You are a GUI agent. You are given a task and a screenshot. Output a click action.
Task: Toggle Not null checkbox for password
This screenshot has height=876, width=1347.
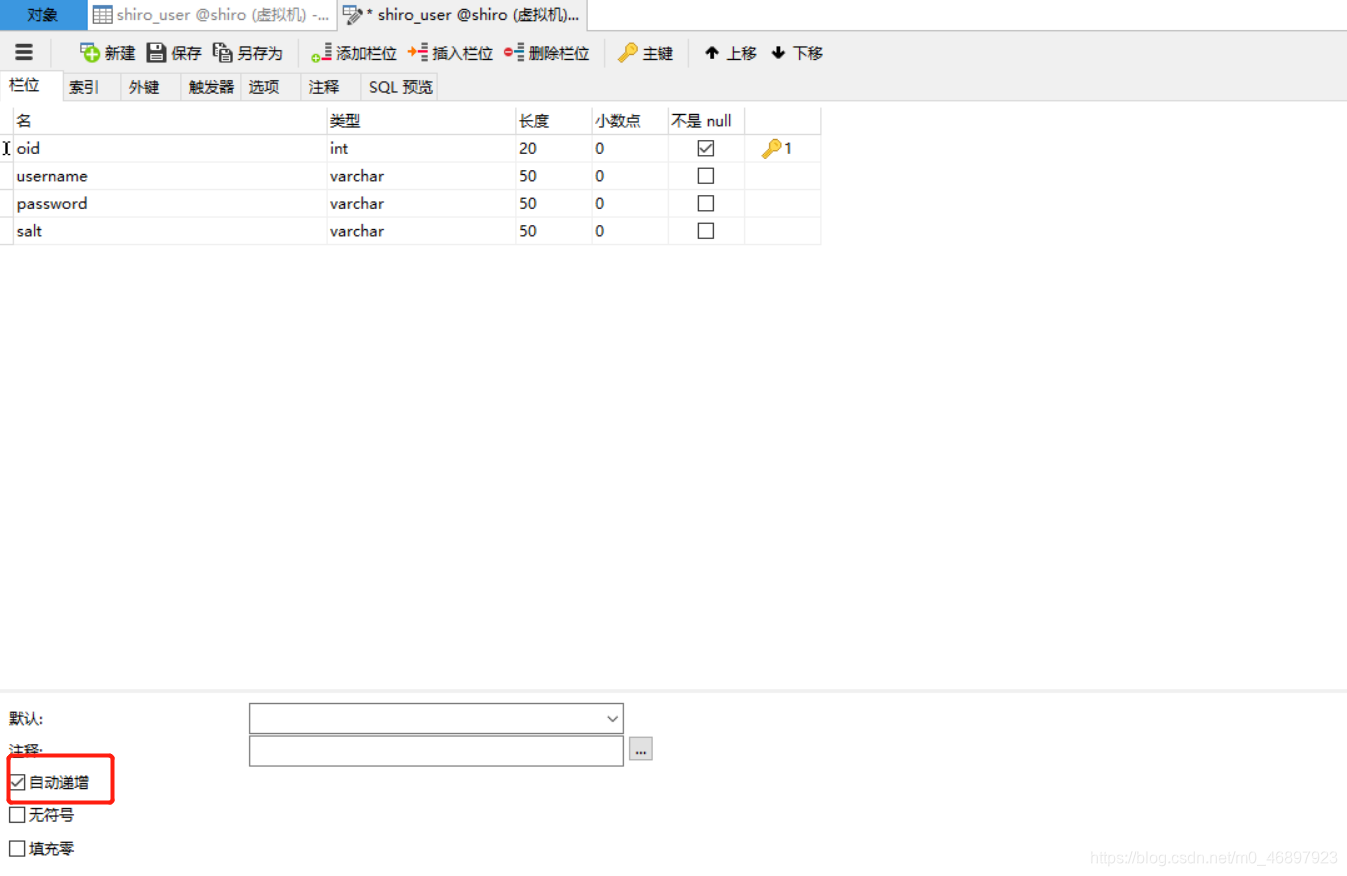click(706, 203)
